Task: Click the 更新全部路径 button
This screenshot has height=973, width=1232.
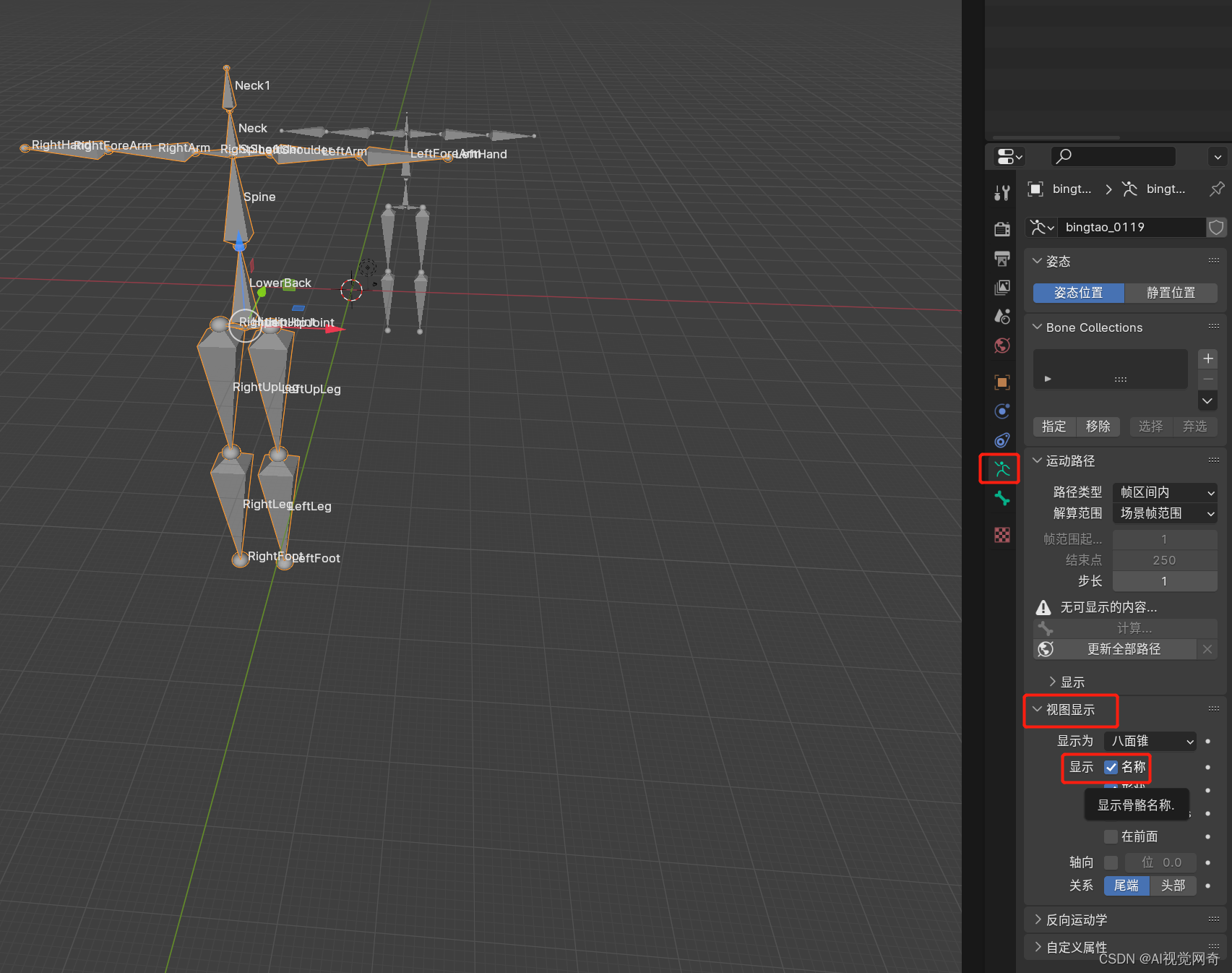Action: pyautogui.click(x=1123, y=648)
